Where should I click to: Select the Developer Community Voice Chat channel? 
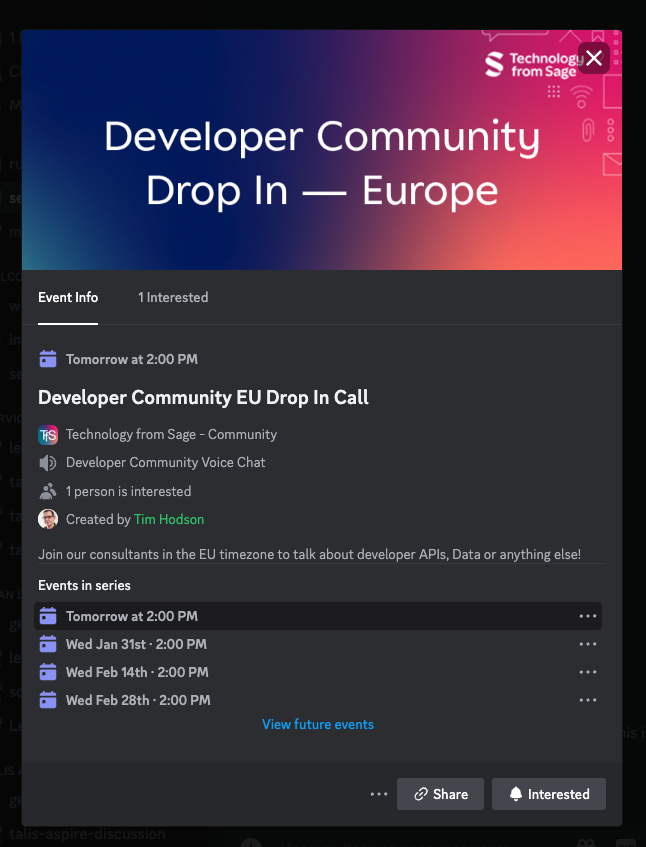(x=165, y=462)
